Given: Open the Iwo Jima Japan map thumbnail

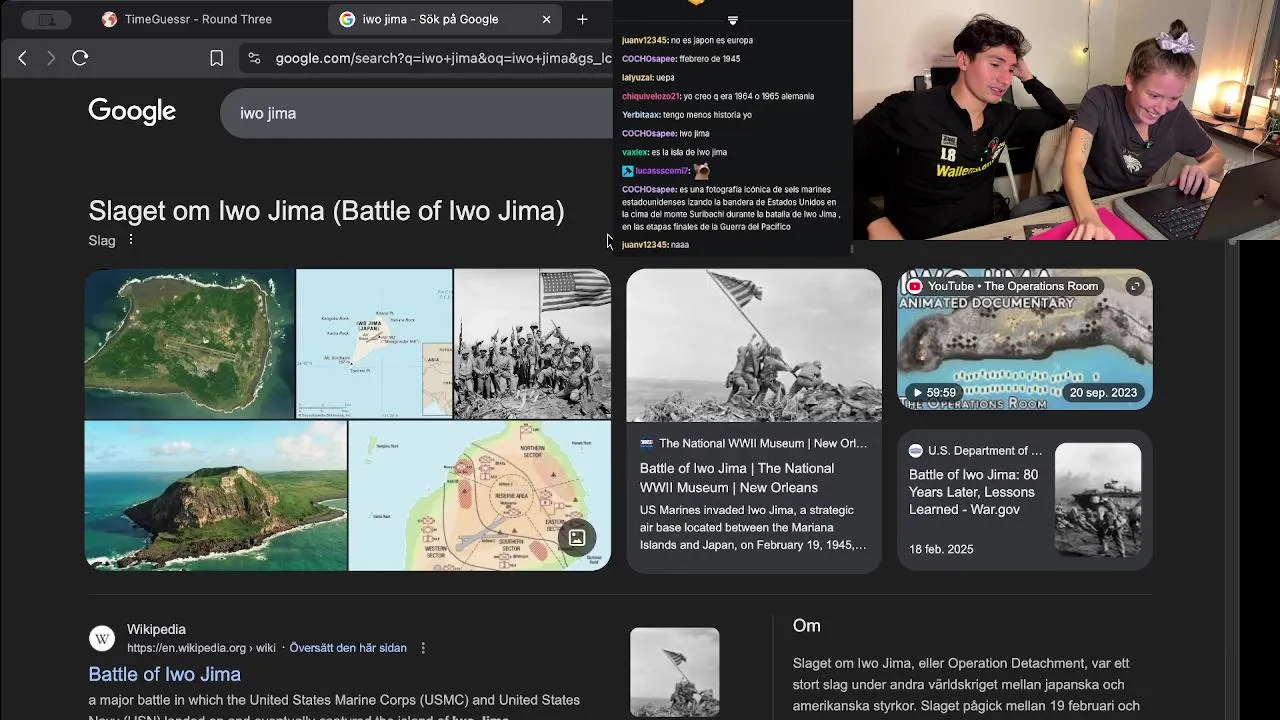Looking at the screenshot, I should click(374, 343).
